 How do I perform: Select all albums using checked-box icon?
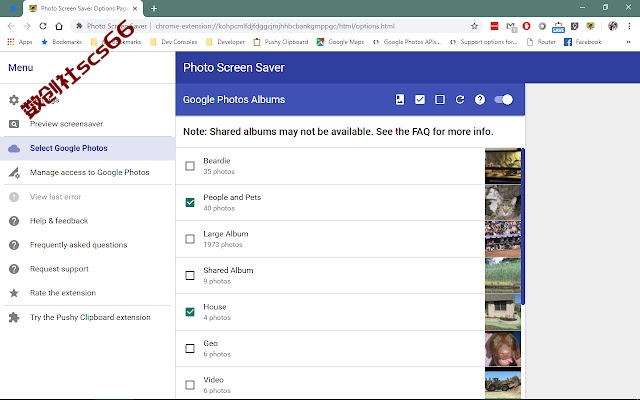pos(420,100)
